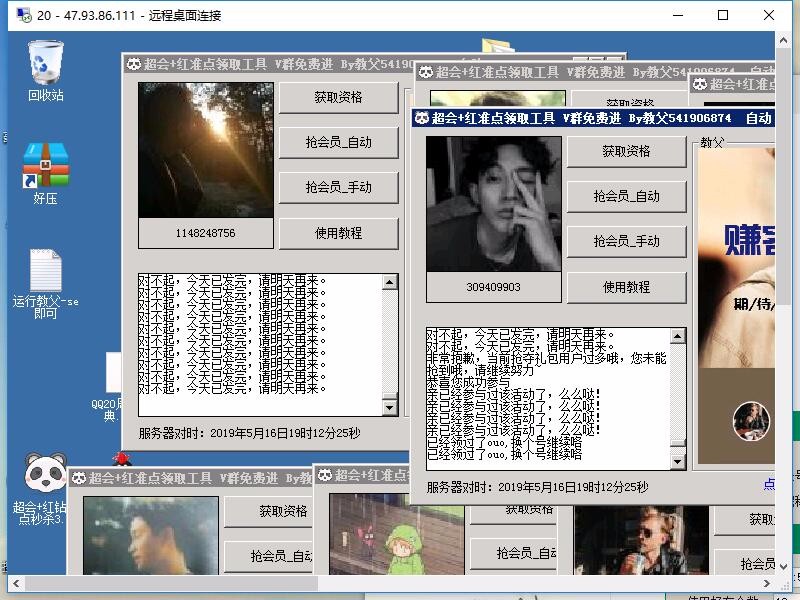Select the green hooded cartoon avatar
The height and width of the screenshot is (600, 800).
[x=396, y=534]
